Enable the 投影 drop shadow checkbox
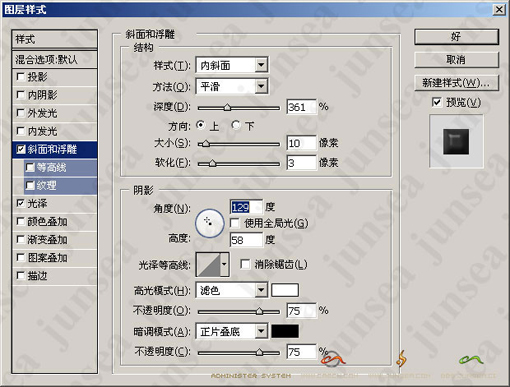Image resolution: width=510 pixels, height=387 pixels. point(21,77)
